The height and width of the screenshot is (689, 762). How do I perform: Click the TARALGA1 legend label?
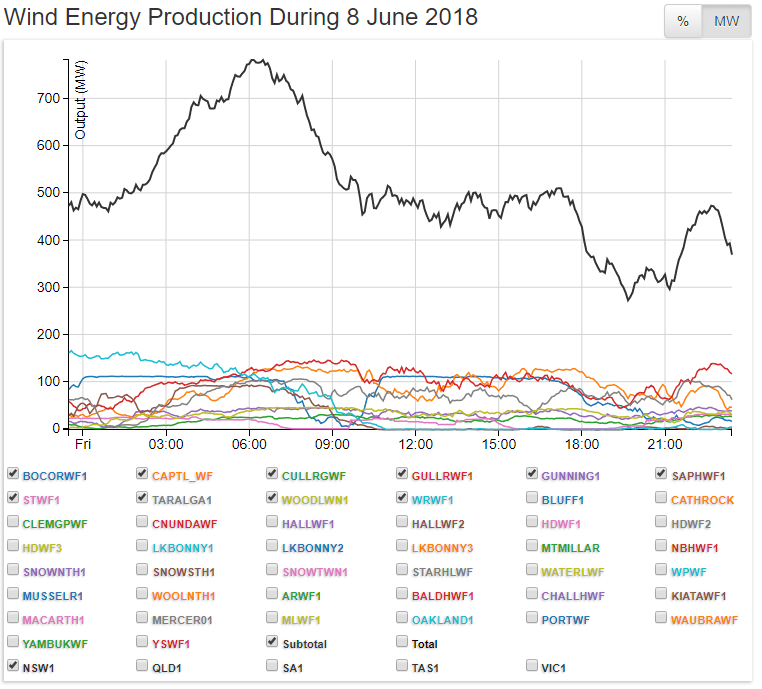(181, 498)
